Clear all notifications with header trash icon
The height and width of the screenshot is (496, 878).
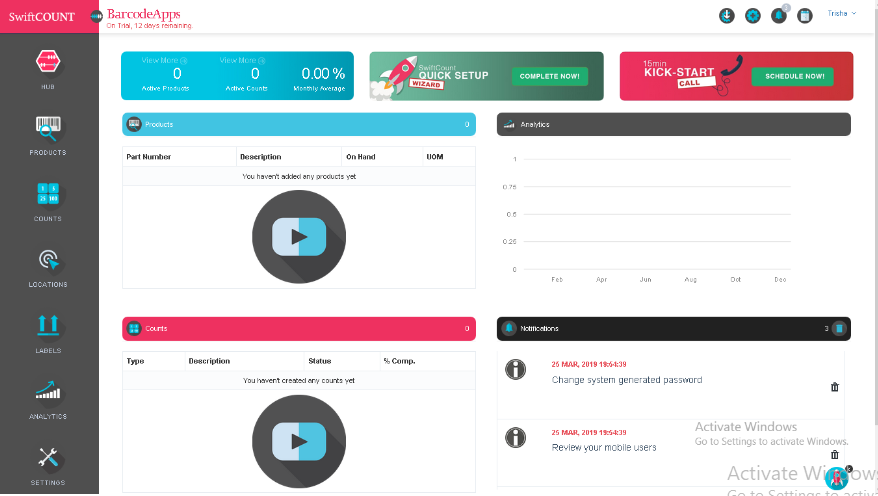click(839, 329)
